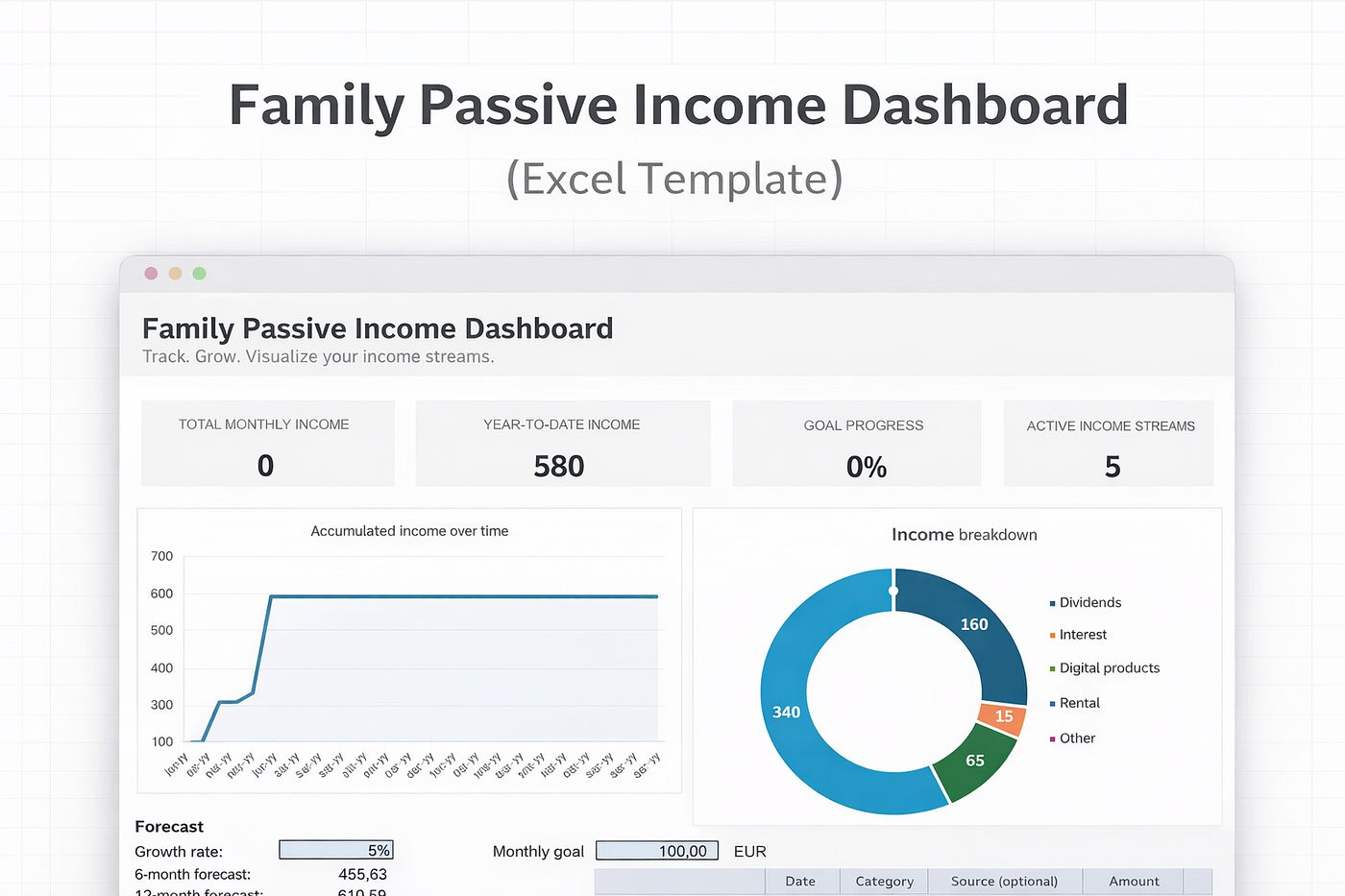
Task: Click the 6-month forecast value 455,63
Action: coord(362,875)
